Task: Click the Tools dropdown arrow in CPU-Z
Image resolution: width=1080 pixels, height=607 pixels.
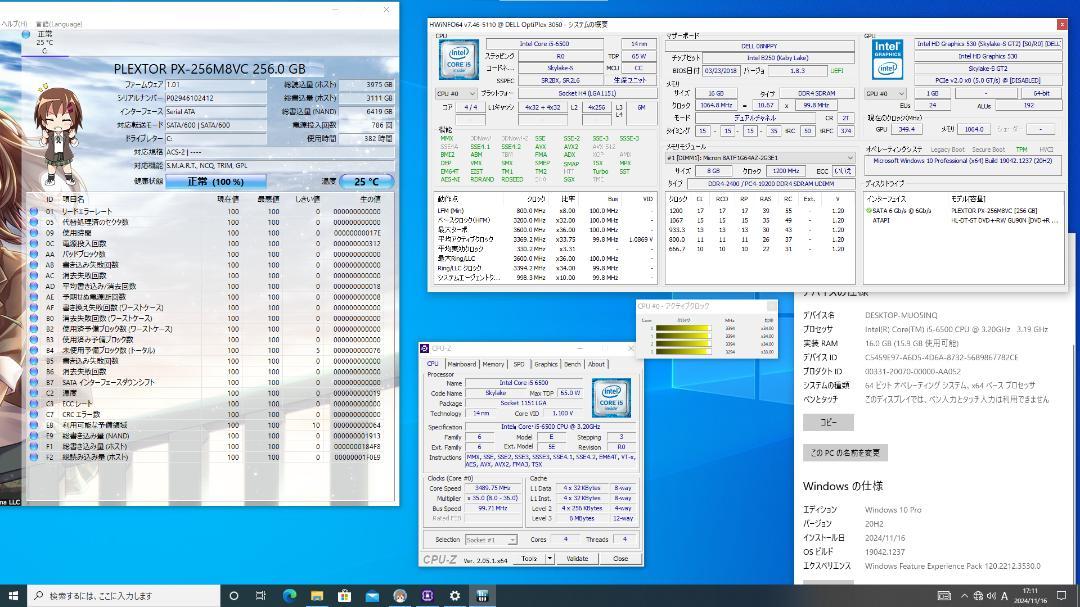Action: coord(550,558)
